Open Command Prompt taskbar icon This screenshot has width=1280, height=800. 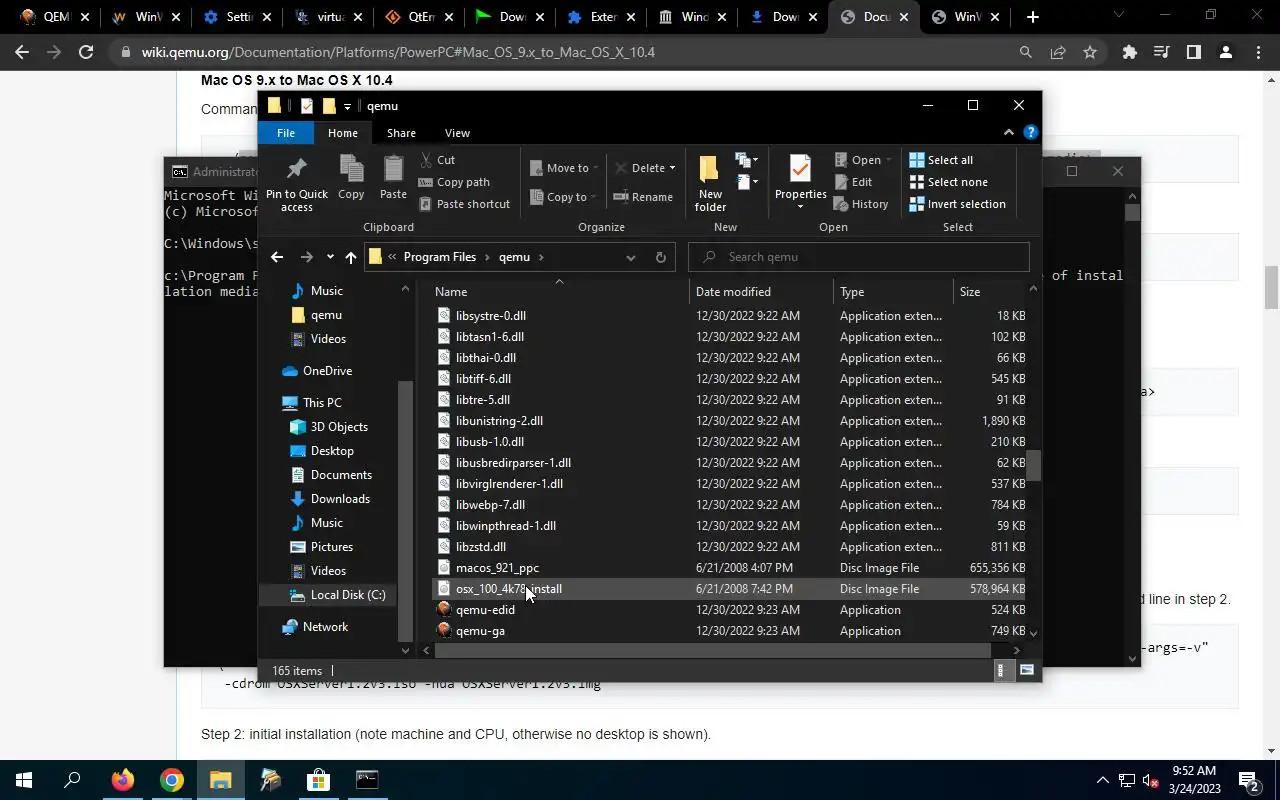point(367,780)
